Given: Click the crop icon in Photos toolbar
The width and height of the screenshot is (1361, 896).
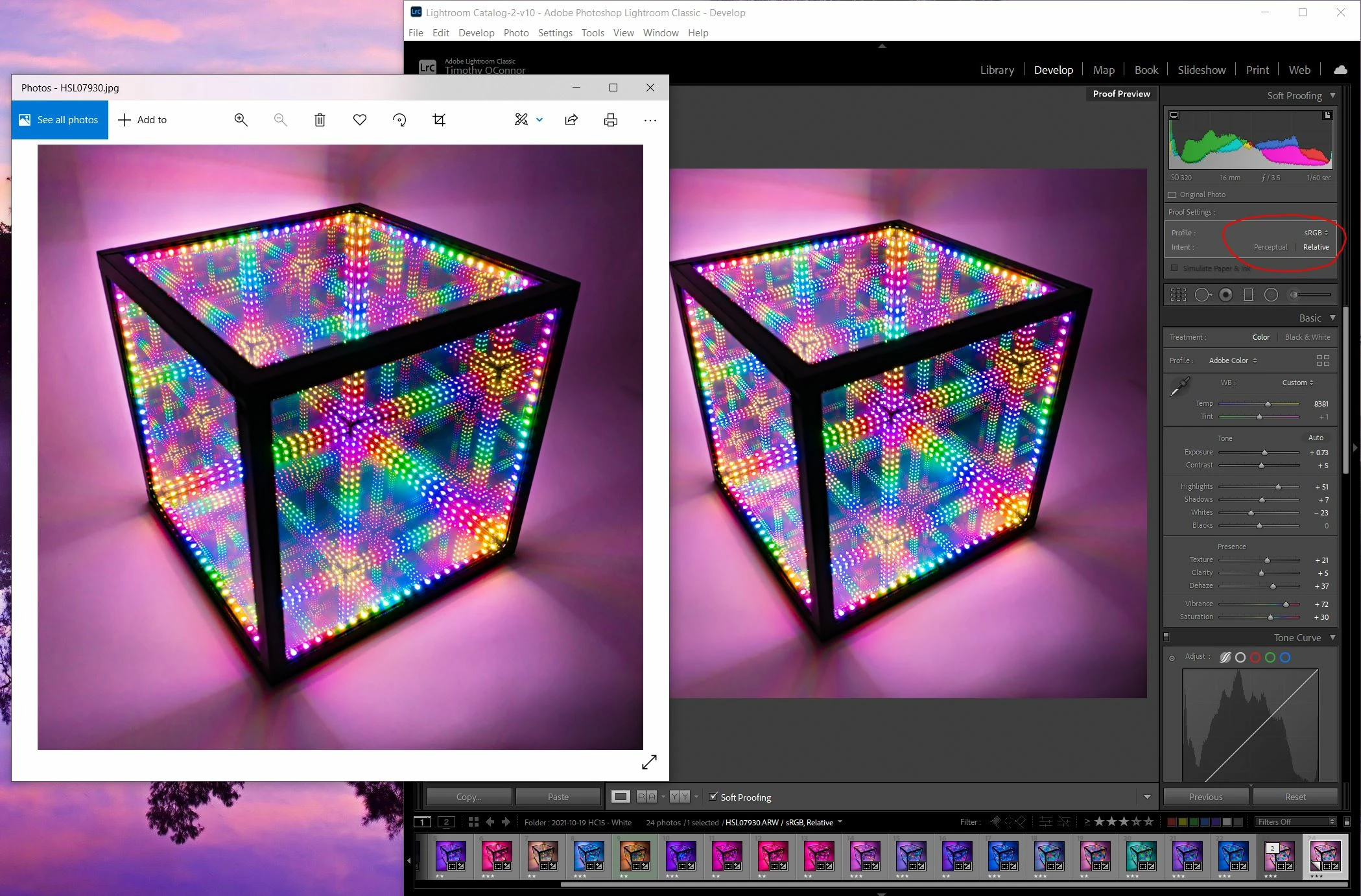Looking at the screenshot, I should click(x=439, y=120).
